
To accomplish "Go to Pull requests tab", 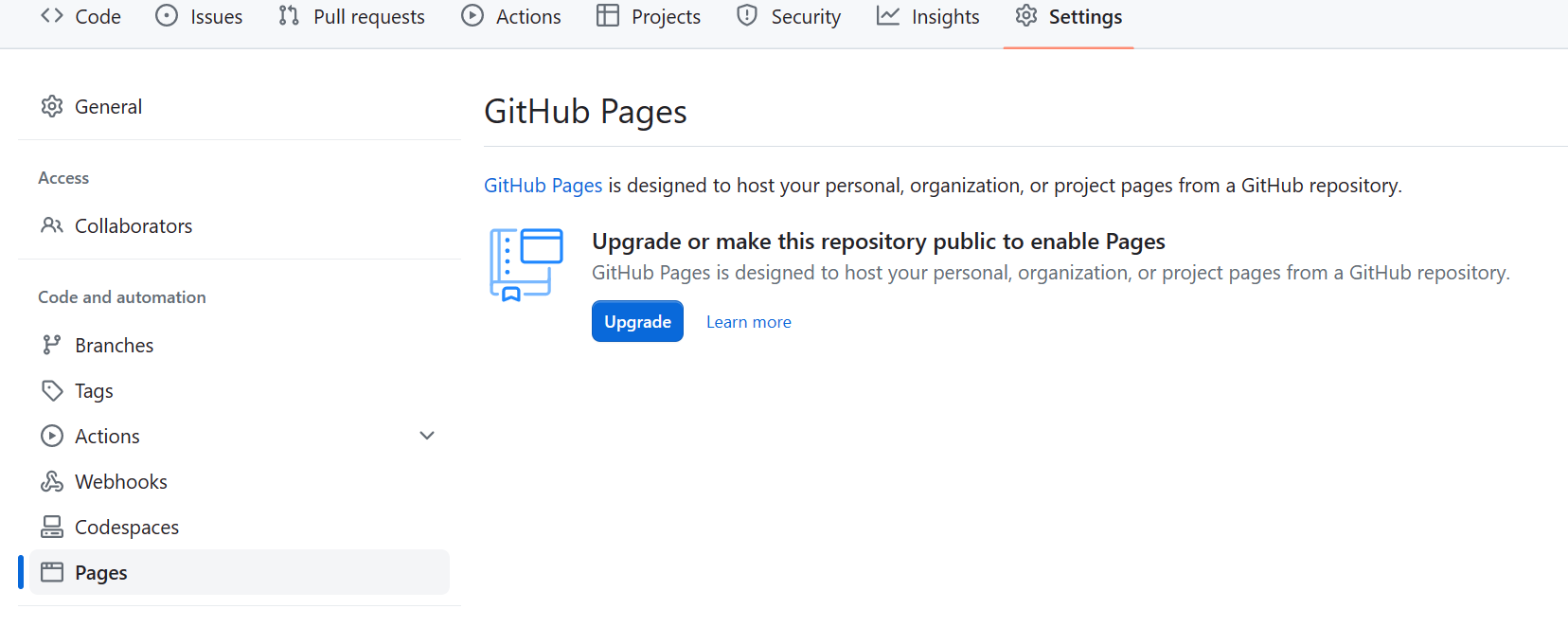I will point(351,17).
